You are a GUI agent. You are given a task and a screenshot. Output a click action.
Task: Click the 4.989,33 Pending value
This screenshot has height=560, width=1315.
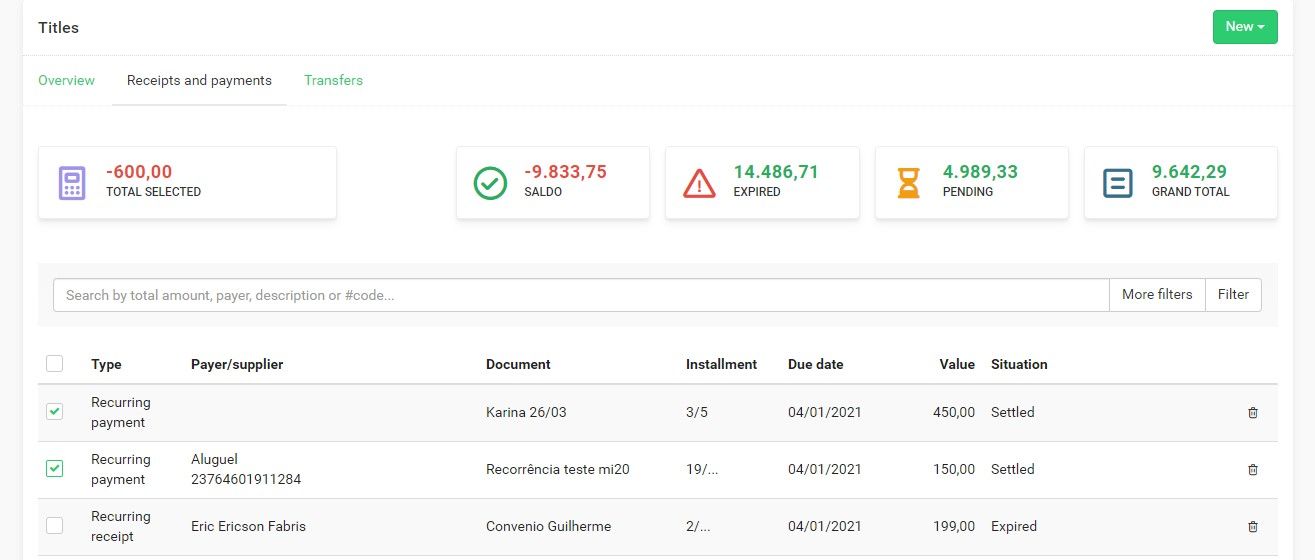tap(980, 172)
